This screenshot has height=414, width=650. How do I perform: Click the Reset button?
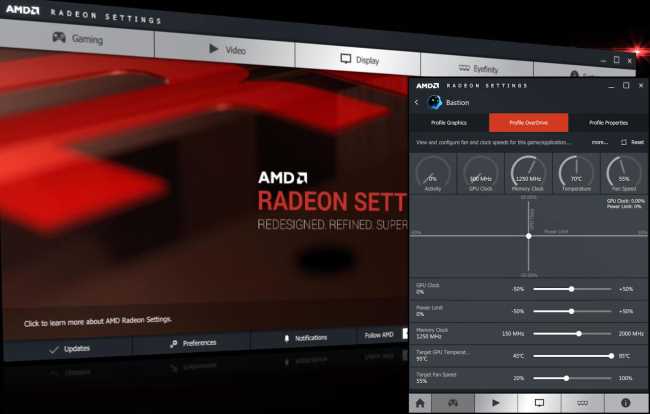click(x=633, y=142)
